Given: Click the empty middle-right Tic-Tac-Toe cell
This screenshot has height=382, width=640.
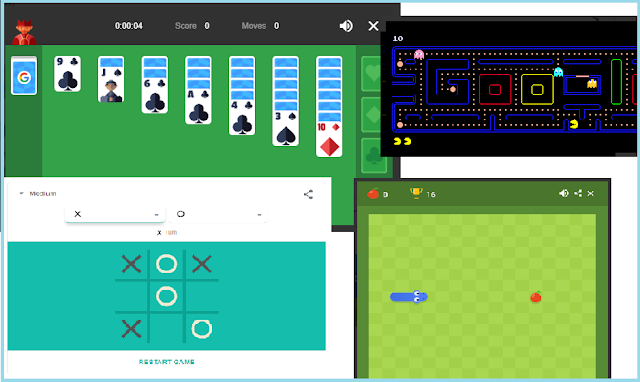Looking at the screenshot, I should click(202, 296).
